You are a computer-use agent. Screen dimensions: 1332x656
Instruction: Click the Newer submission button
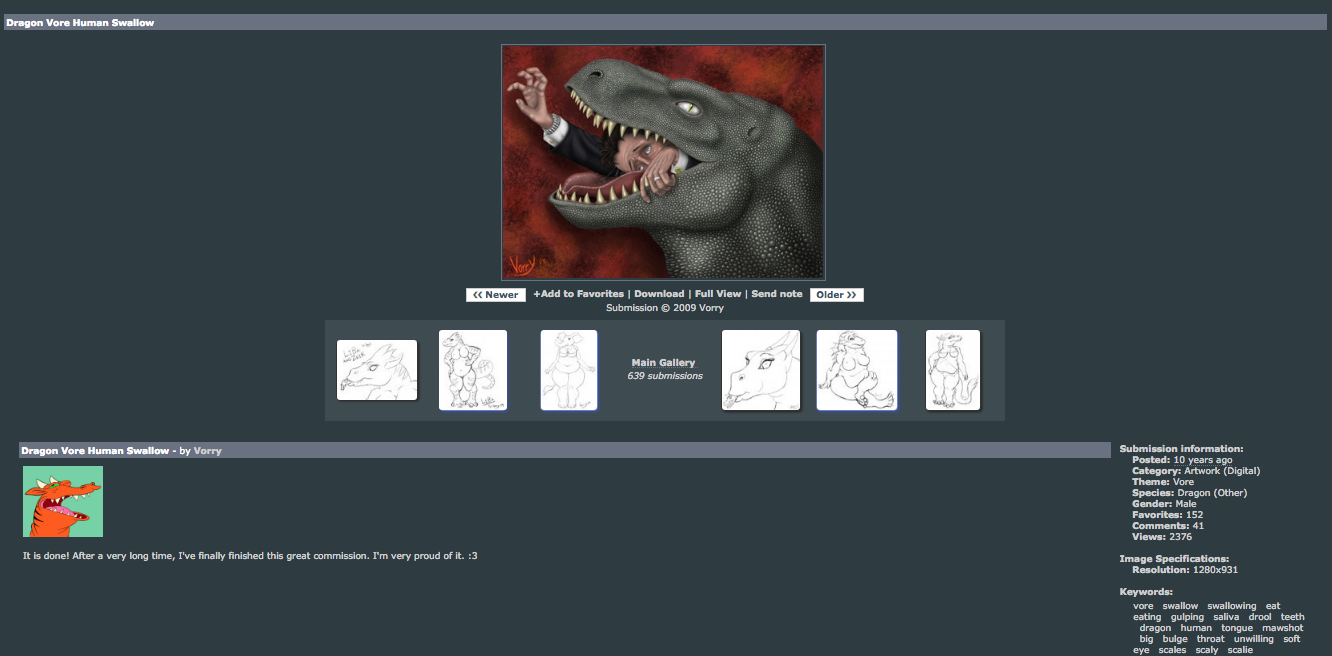click(496, 295)
